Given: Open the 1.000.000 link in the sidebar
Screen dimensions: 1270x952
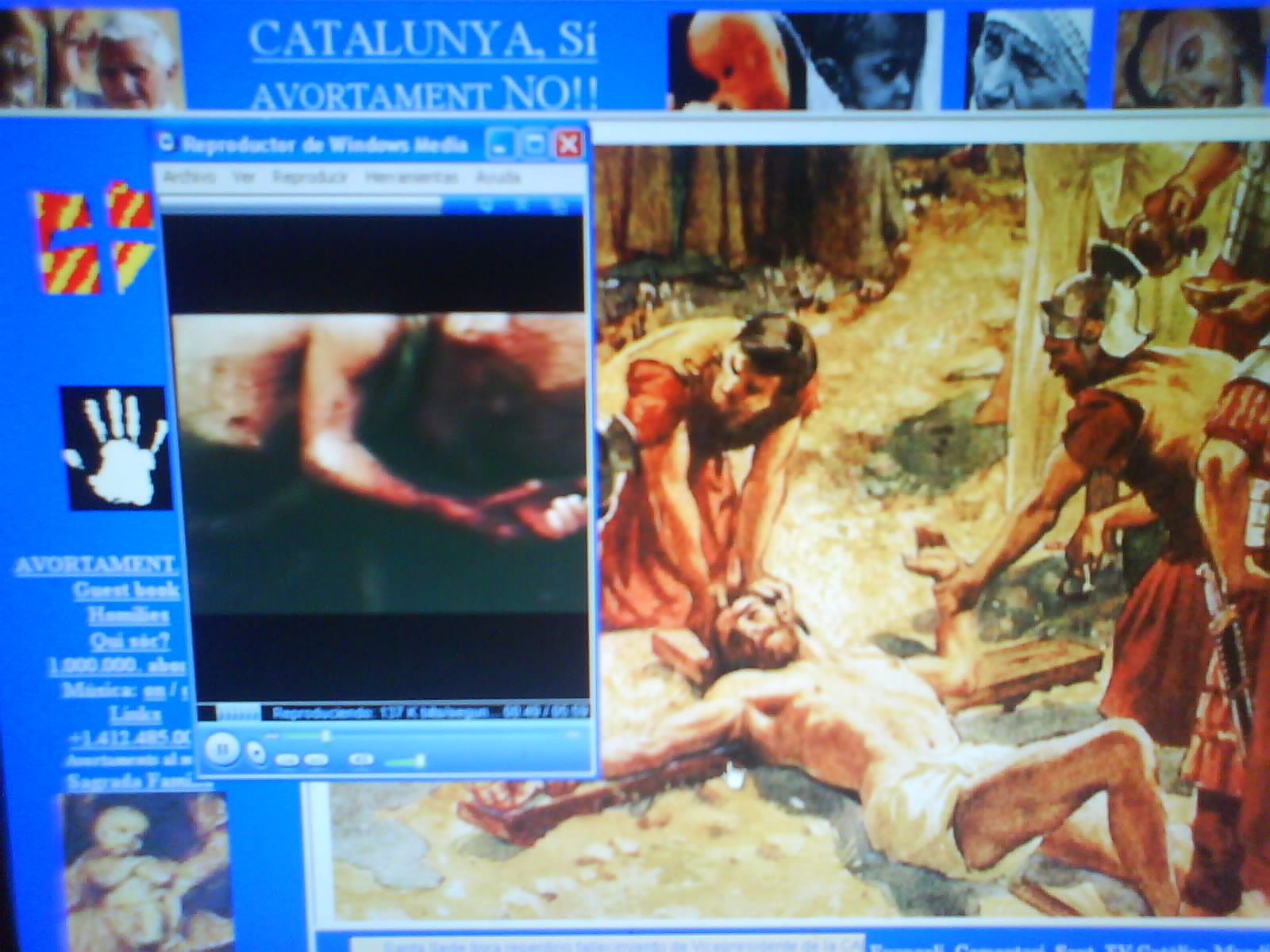Looking at the screenshot, I should 117,665.
